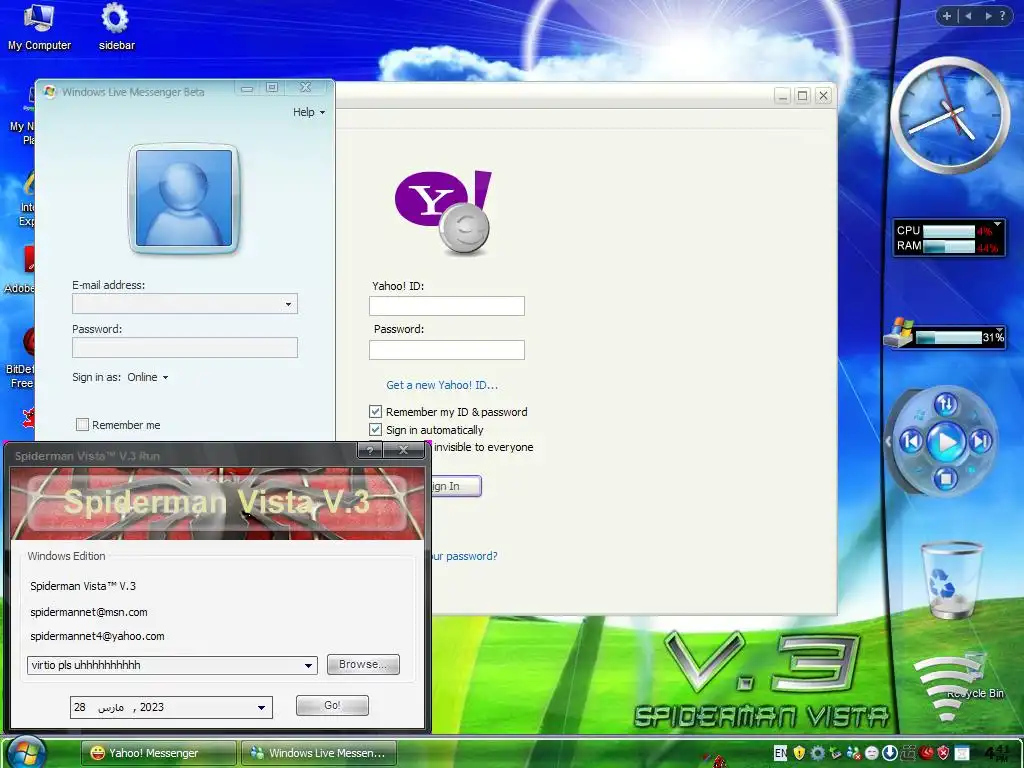Open sidebar help question mark
Viewport: 1024px width, 768px height.
pos(1003,16)
